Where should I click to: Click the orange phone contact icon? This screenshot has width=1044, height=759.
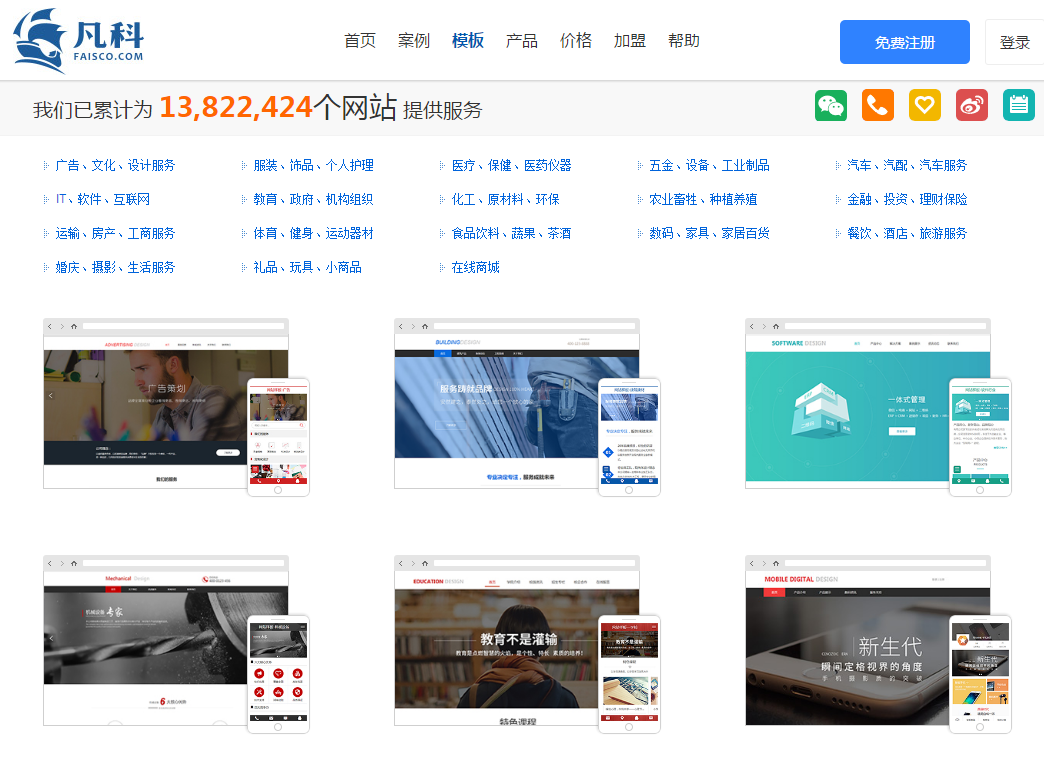pos(877,105)
